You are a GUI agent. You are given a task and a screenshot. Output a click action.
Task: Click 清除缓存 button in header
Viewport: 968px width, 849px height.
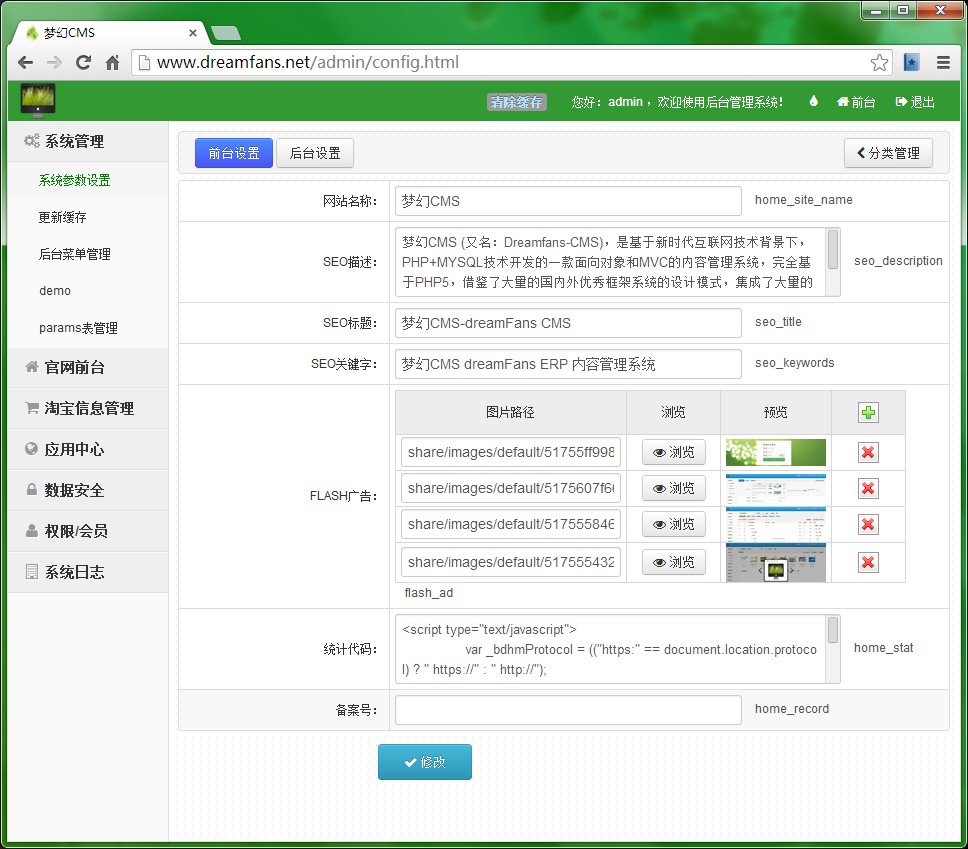[517, 102]
